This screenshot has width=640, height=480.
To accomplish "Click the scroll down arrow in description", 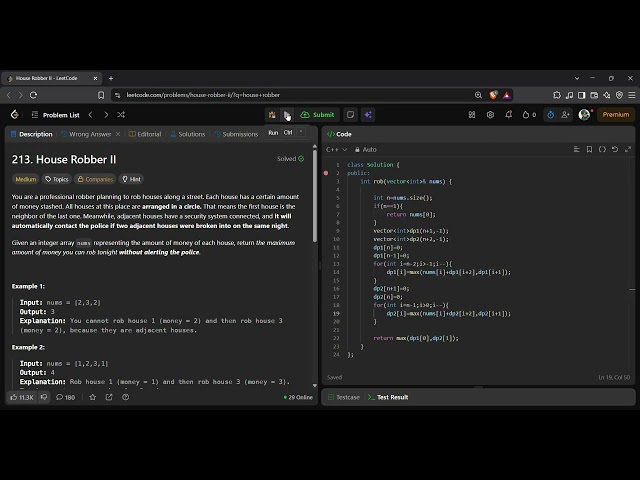I will pos(315,385).
